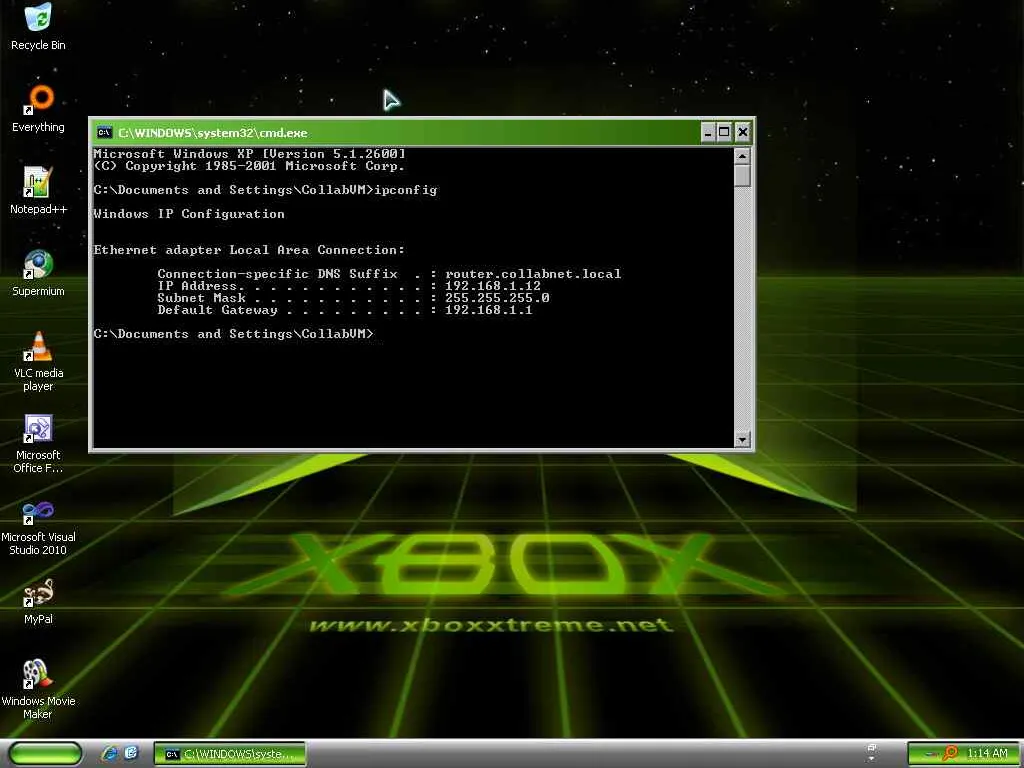Viewport: 1024px width, 768px height.
Task: Click the cmd.exe title bar system icon
Action: tap(104, 133)
